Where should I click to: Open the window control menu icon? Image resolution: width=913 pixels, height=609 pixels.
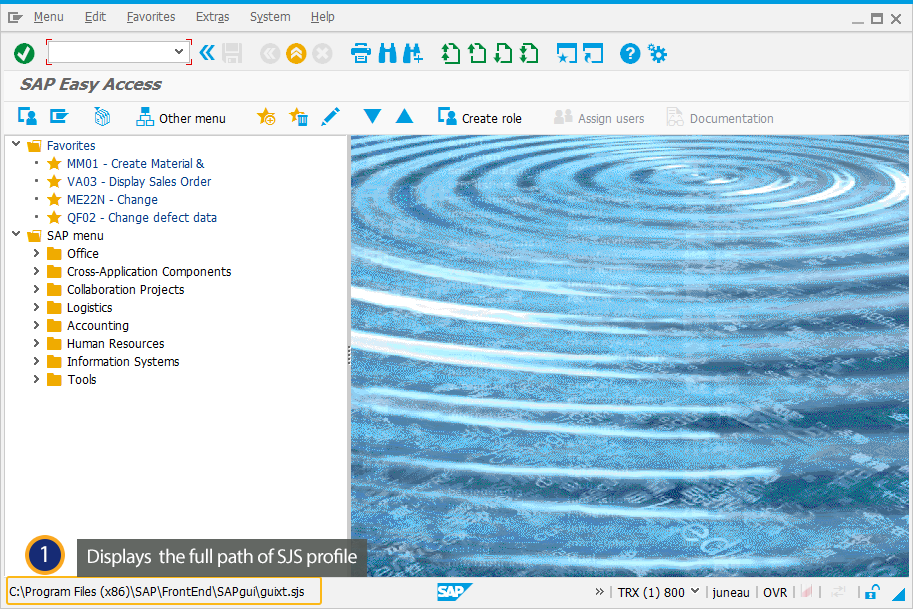pos(15,17)
